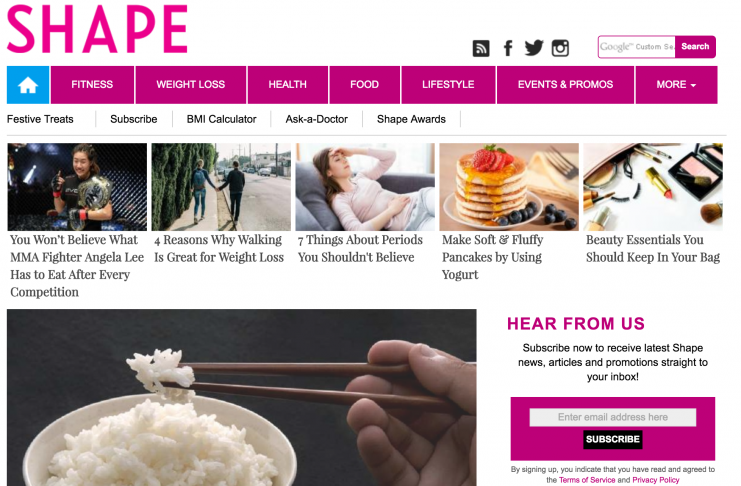Open the RSS feed icon

[x=481, y=48]
